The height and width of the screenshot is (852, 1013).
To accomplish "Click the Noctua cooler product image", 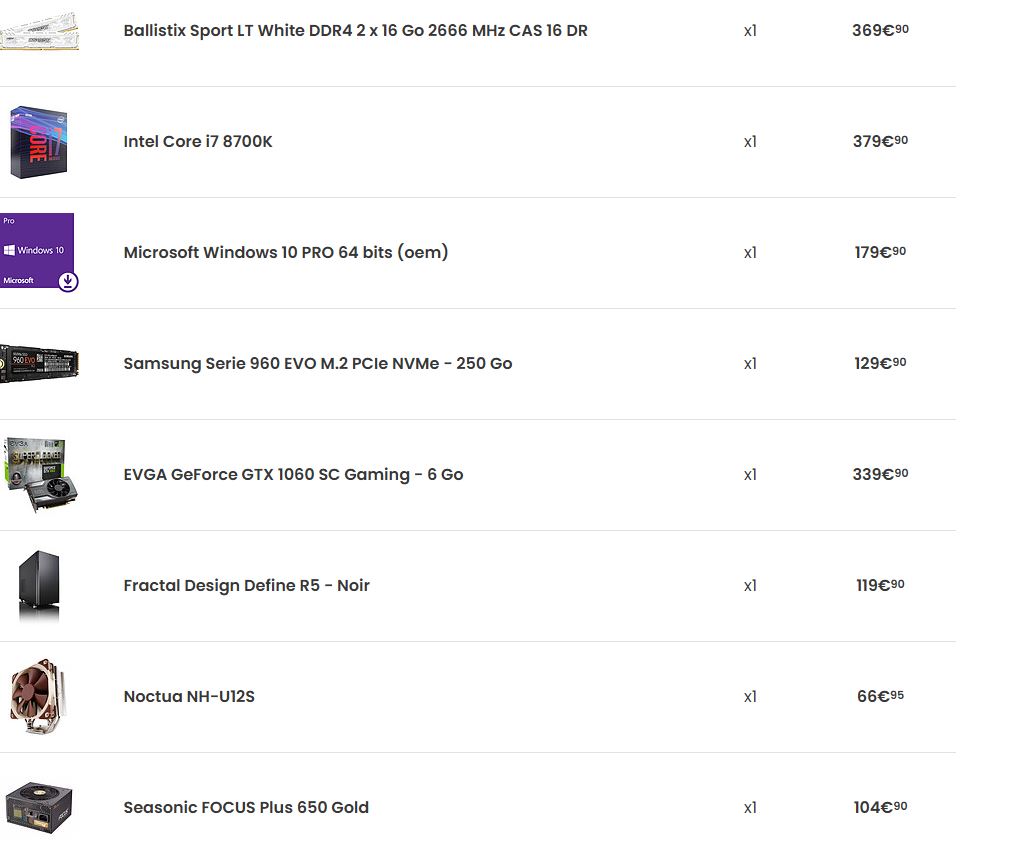I will [x=38, y=696].
